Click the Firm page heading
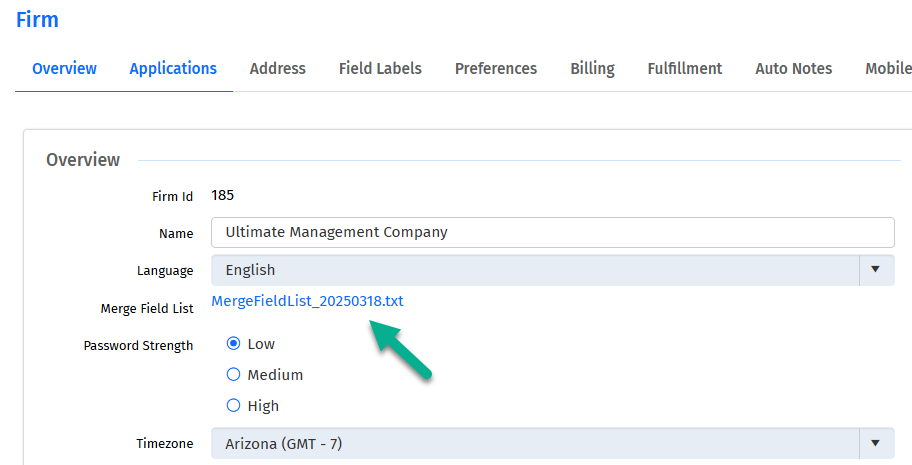912x465 pixels. tap(37, 19)
